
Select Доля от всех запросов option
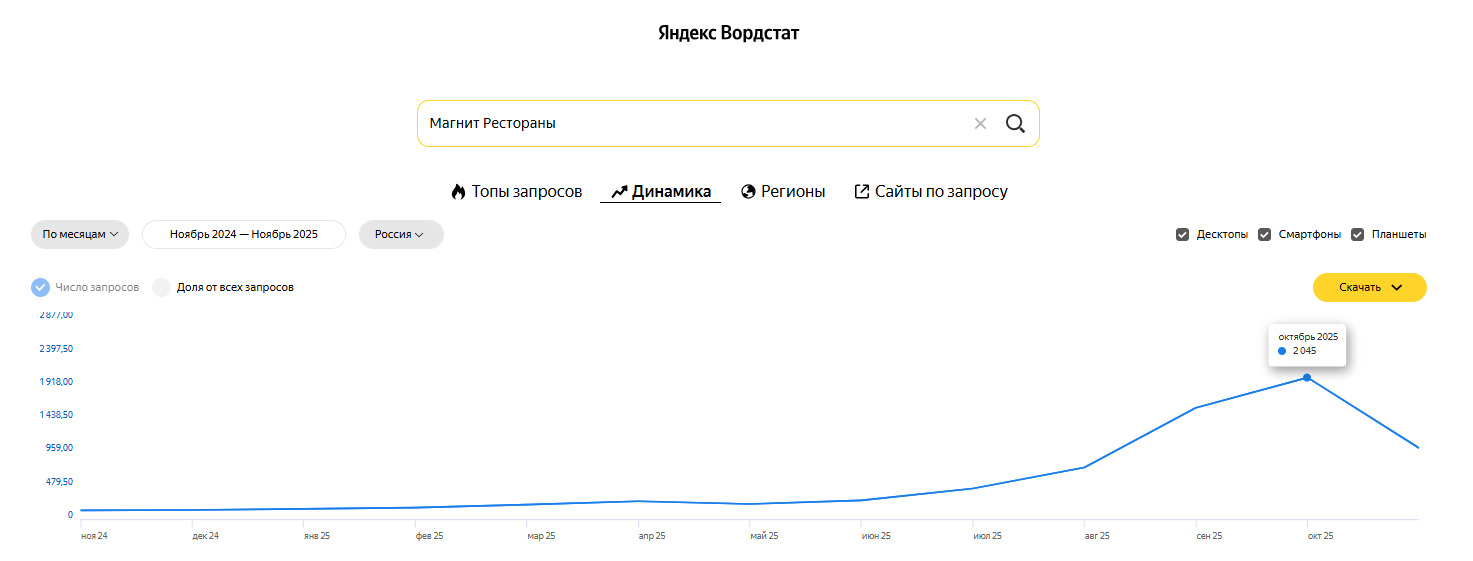pyautogui.click(x=161, y=288)
